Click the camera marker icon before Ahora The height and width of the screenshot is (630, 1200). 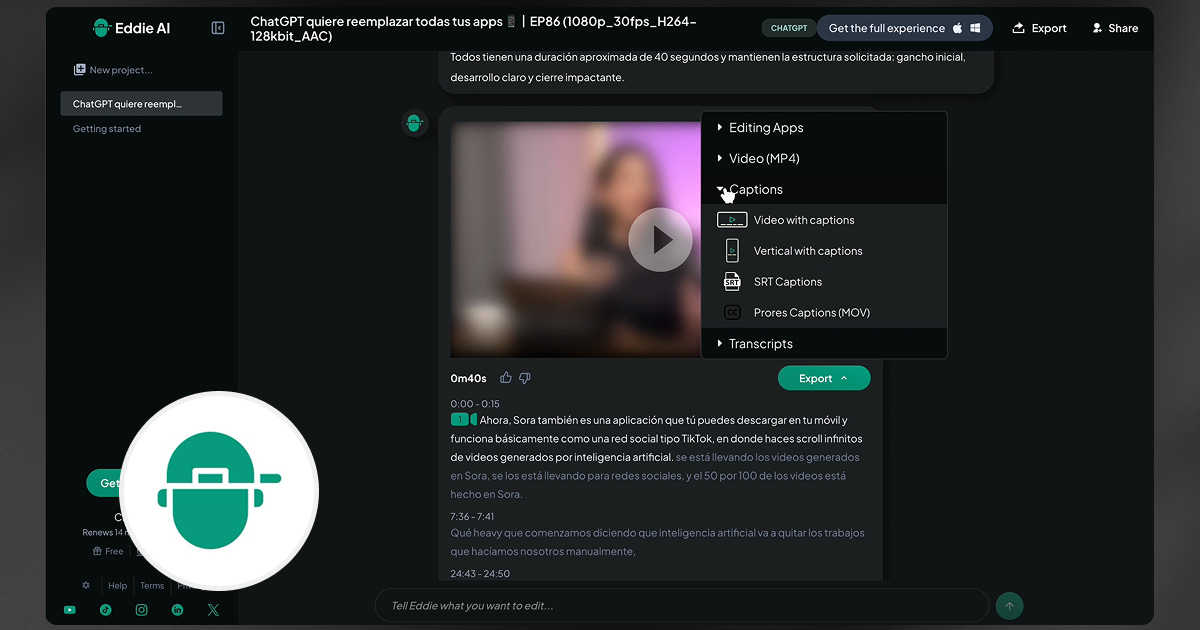474,420
